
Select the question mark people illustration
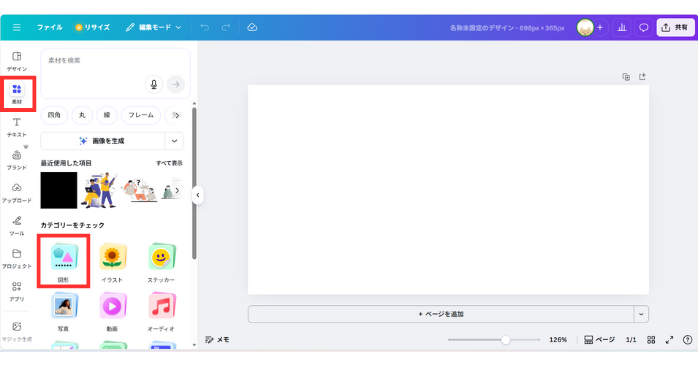[139, 191]
